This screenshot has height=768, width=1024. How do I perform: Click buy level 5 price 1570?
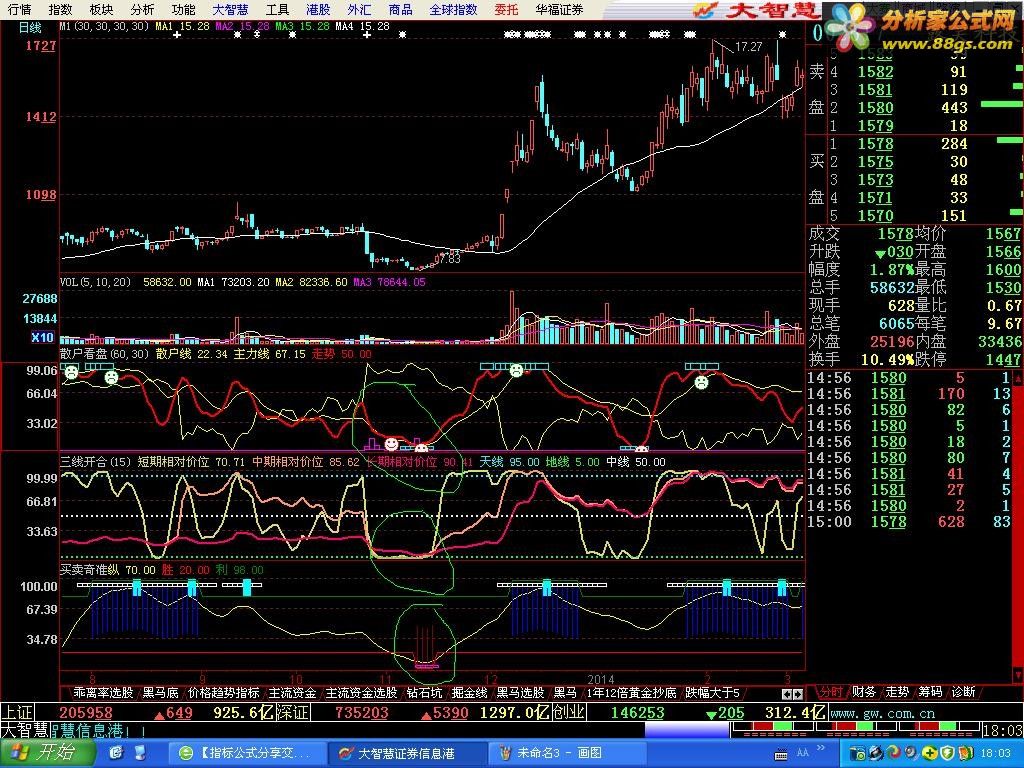(x=875, y=216)
